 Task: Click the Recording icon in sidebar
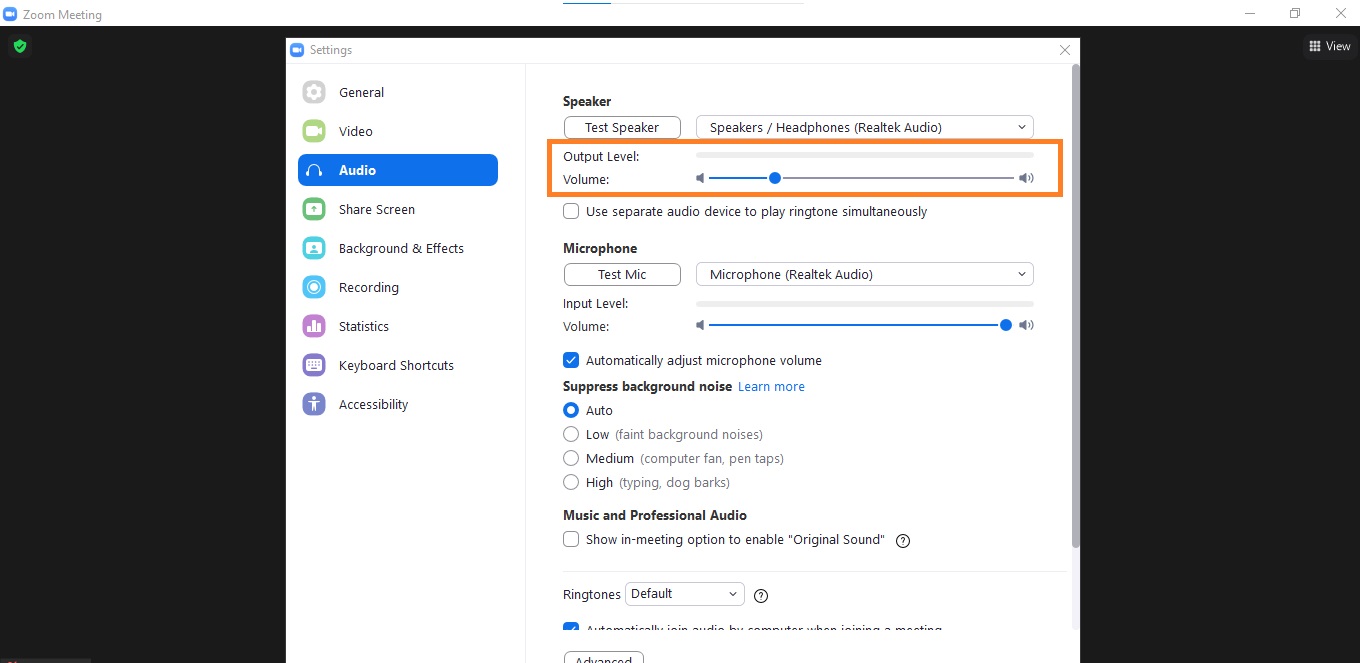click(314, 287)
